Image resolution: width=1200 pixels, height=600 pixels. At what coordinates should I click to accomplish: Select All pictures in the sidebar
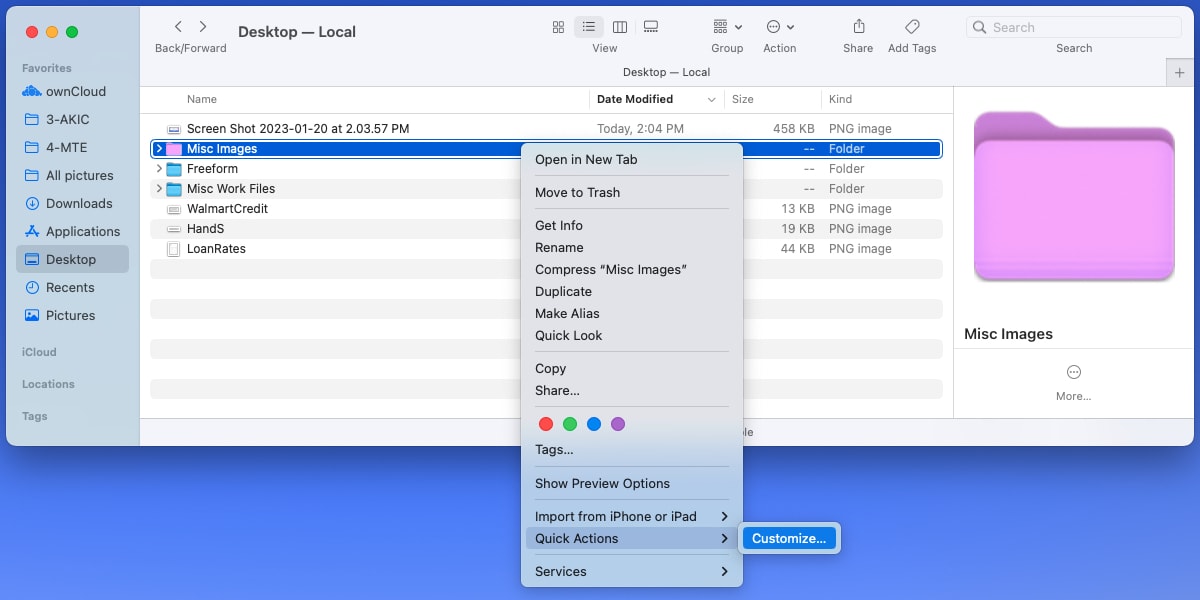85,175
